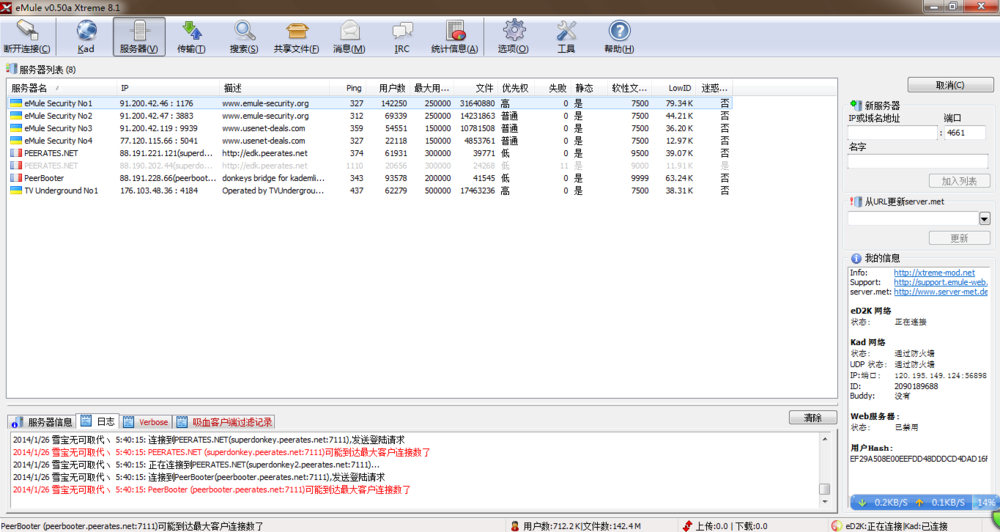Click the flag icon of eMule Security No4

click(x=16, y=140)
